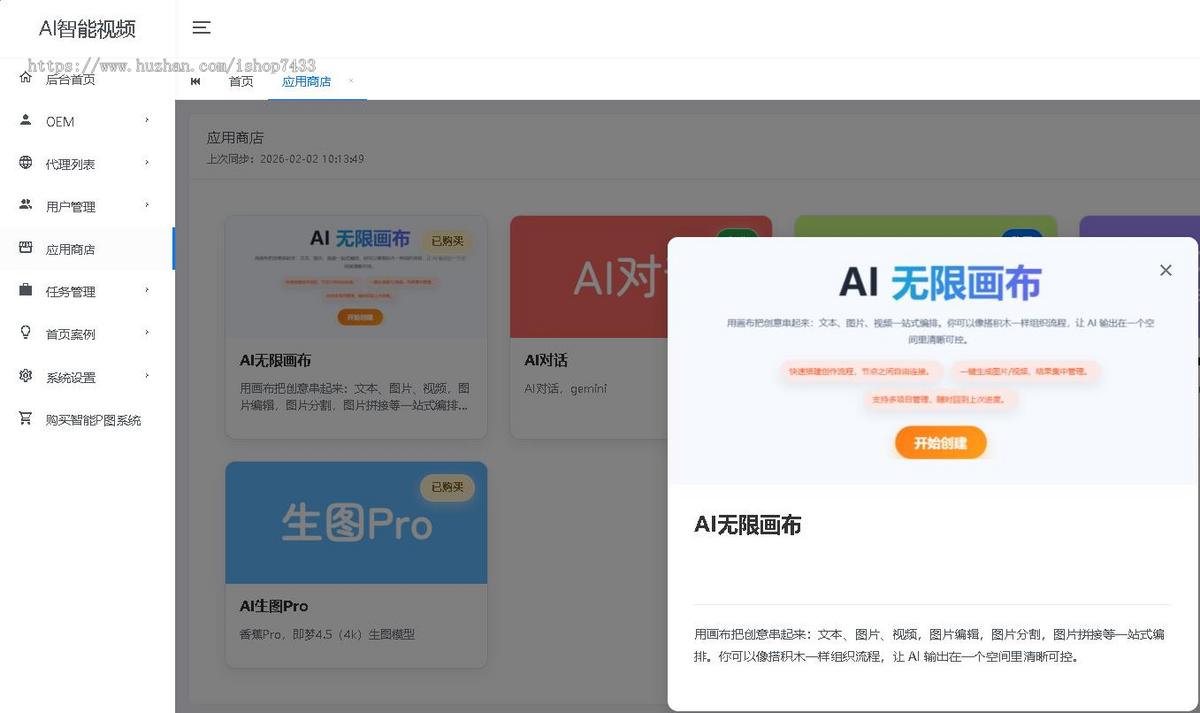This screenshot has width=1200, height=713.
Task: Select the 应用商店 tab
Action: [306, 81]
